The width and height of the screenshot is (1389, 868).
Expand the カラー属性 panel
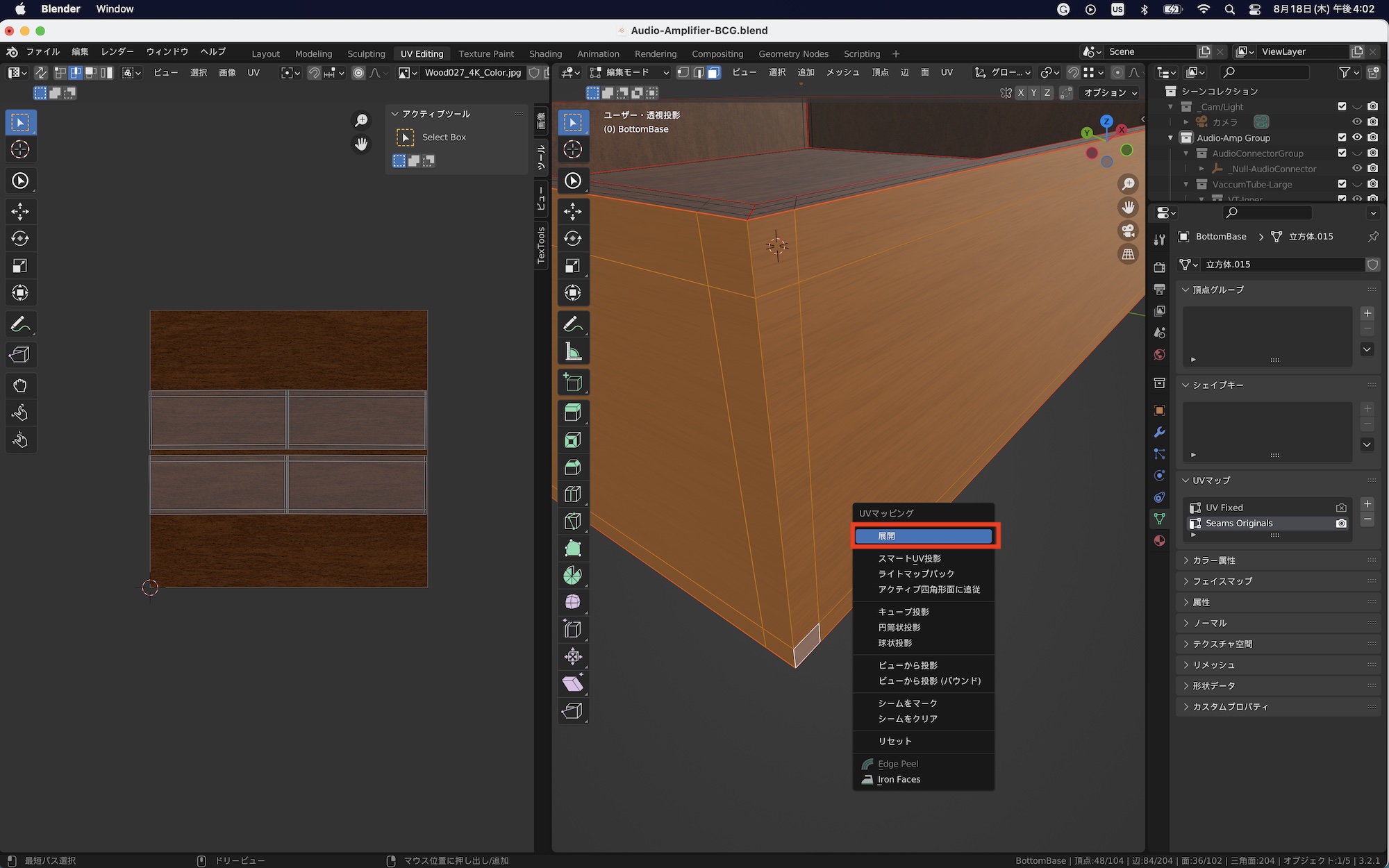point(1213,560)
